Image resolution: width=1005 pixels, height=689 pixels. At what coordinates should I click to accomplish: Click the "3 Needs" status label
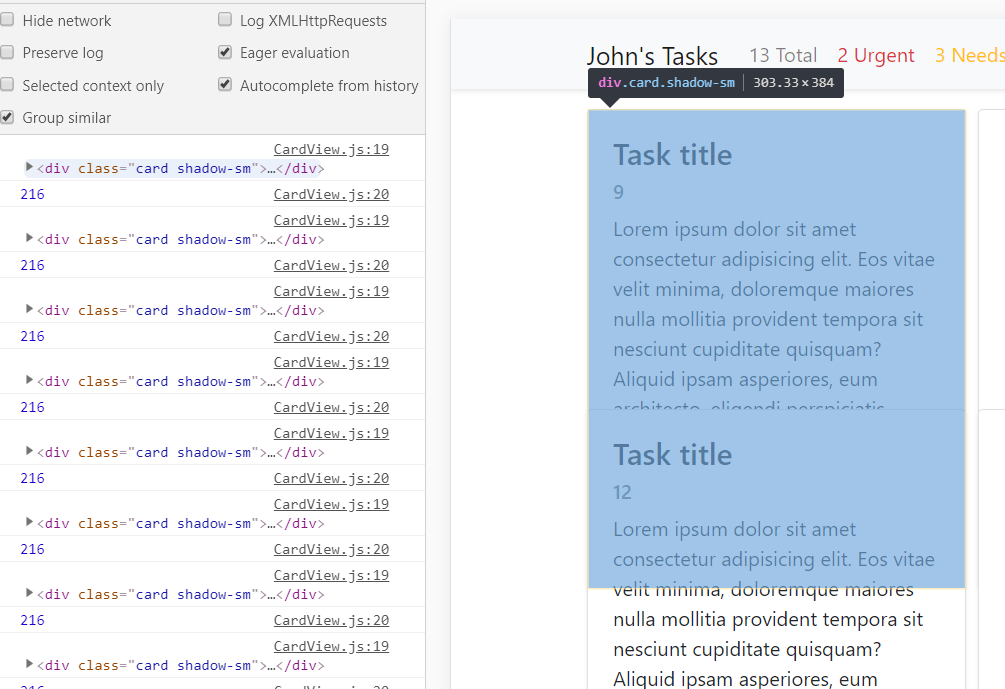968,55
